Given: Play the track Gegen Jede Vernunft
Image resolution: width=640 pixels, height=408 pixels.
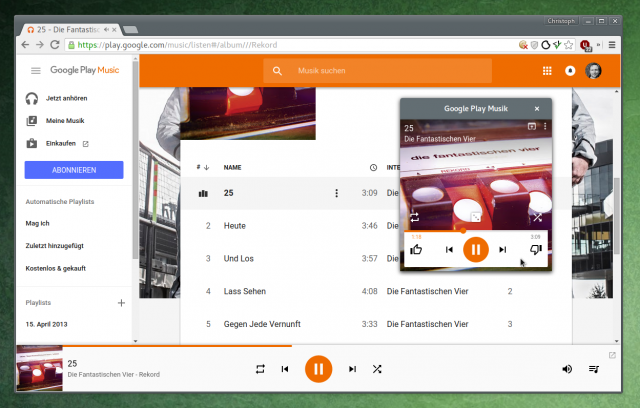Looking at the screenshot, I should (262, 324).
